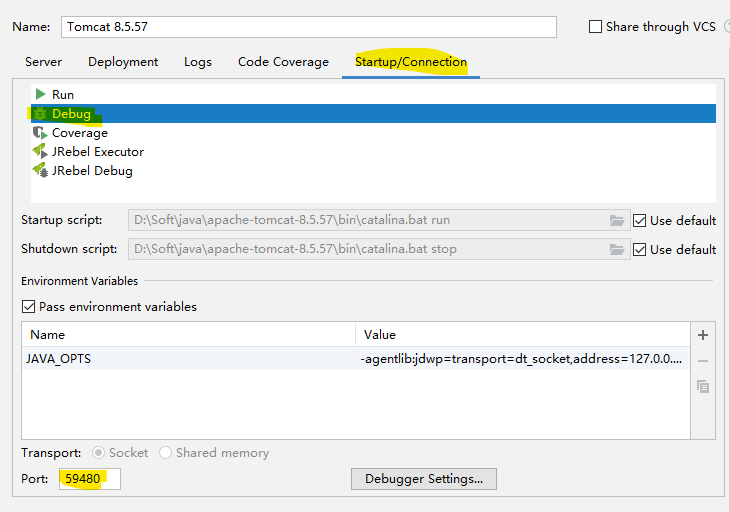The image size is (730, 512).
Task: Select Socket transport radio button
Action: click(98, 453)
